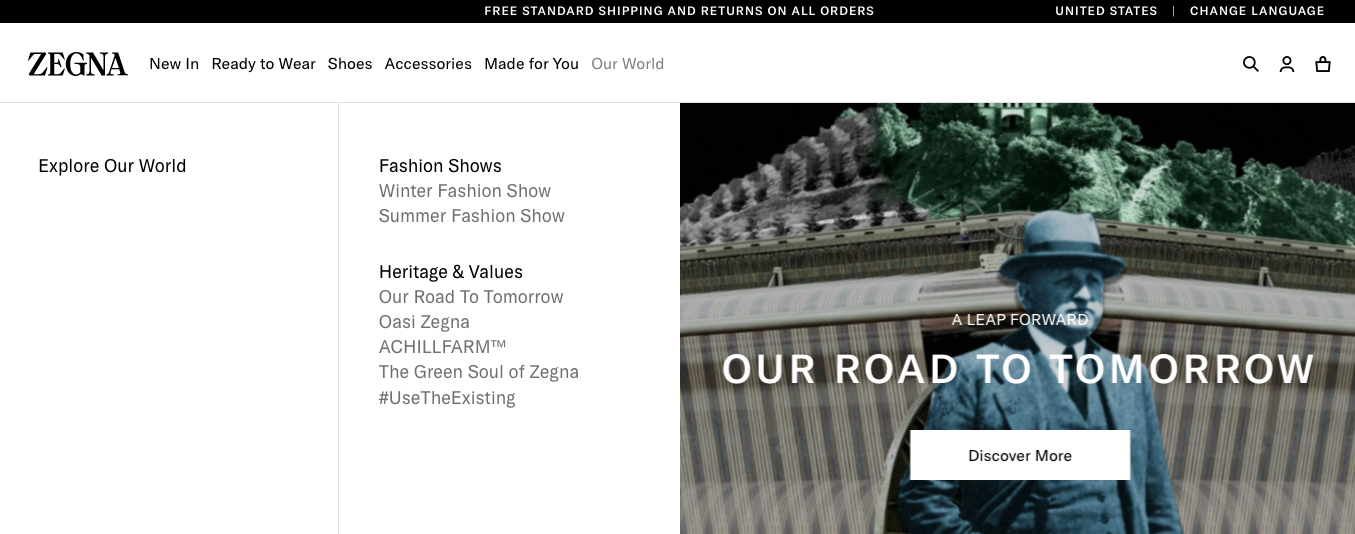Image resolution: width=1355 pixels, height=534 pixels.
Task: Open The Green Soul of Zegna link
Action: pyautogui.click(x=479, y=372)
